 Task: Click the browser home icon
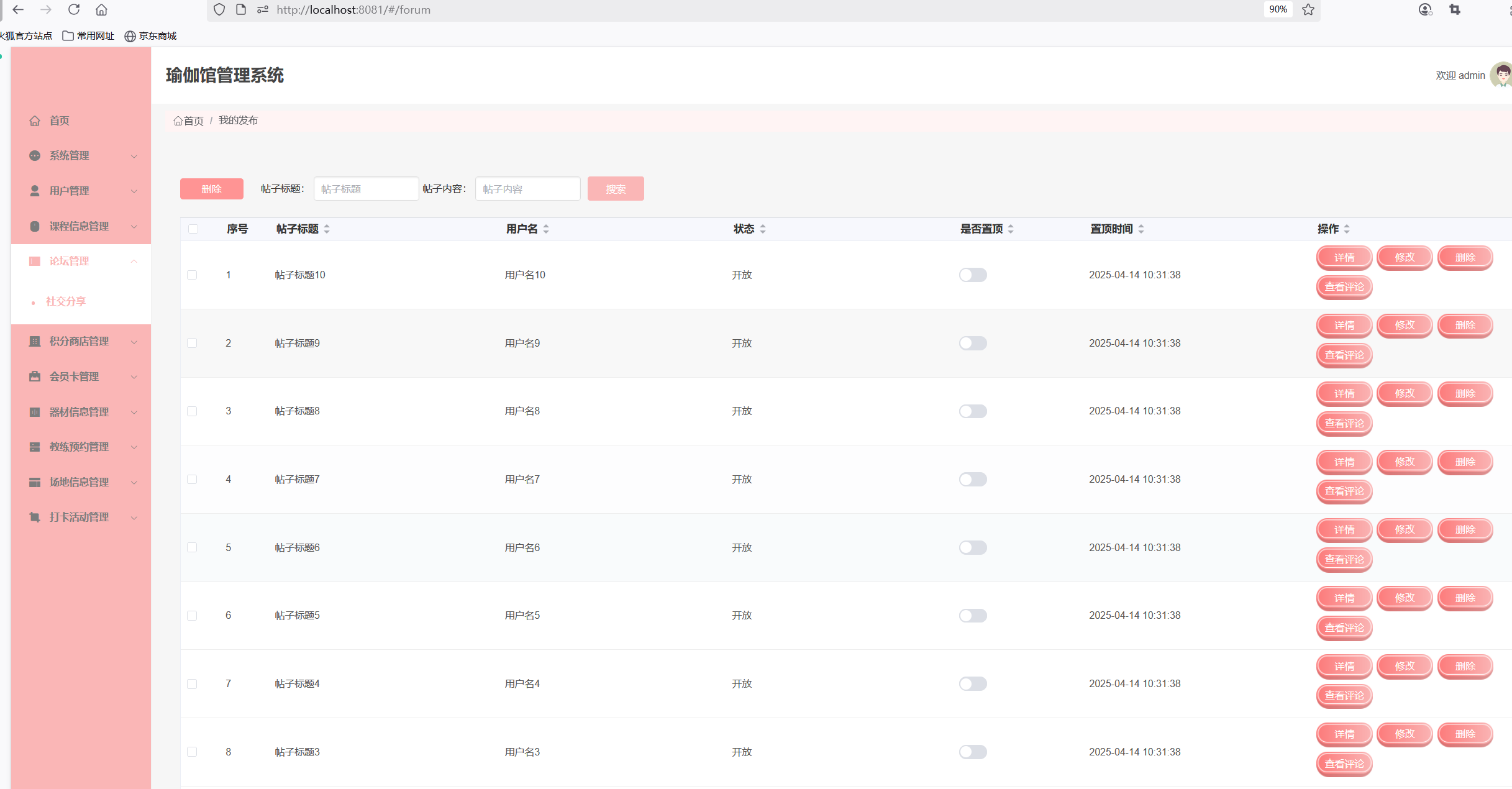[x=101, y=9]
